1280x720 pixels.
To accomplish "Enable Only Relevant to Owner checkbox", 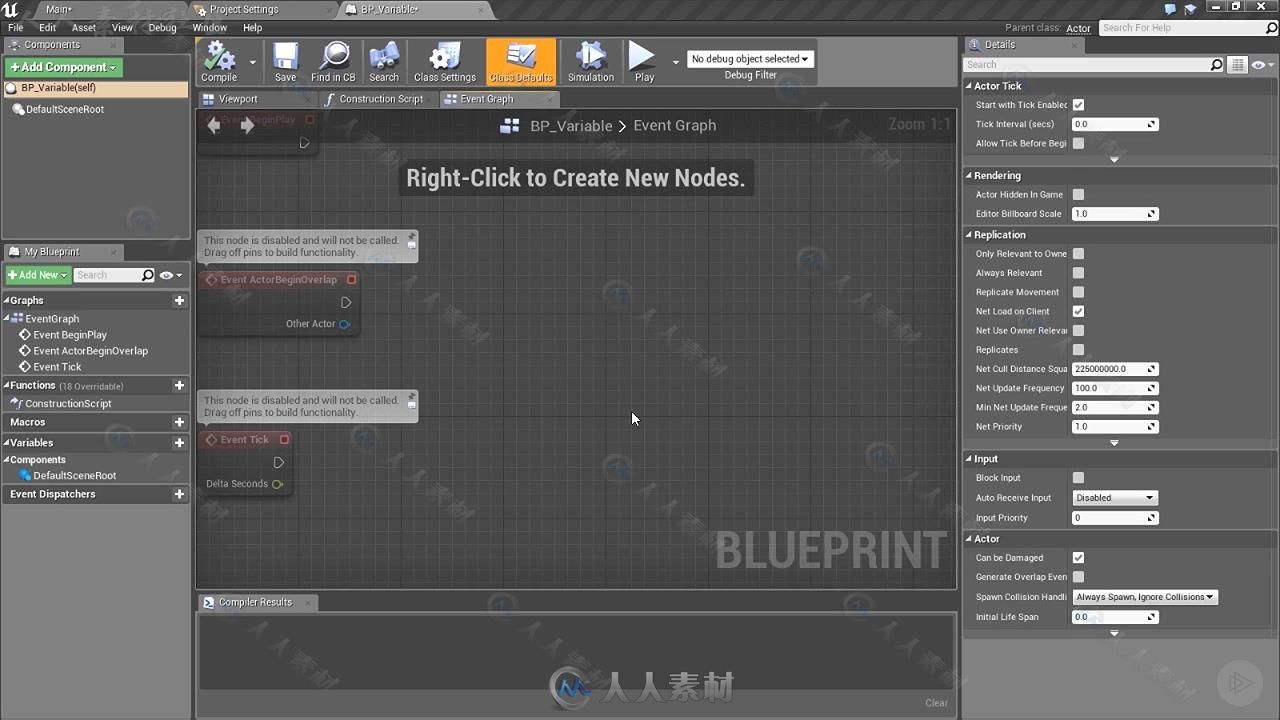I will click(x=1078, y=254).
